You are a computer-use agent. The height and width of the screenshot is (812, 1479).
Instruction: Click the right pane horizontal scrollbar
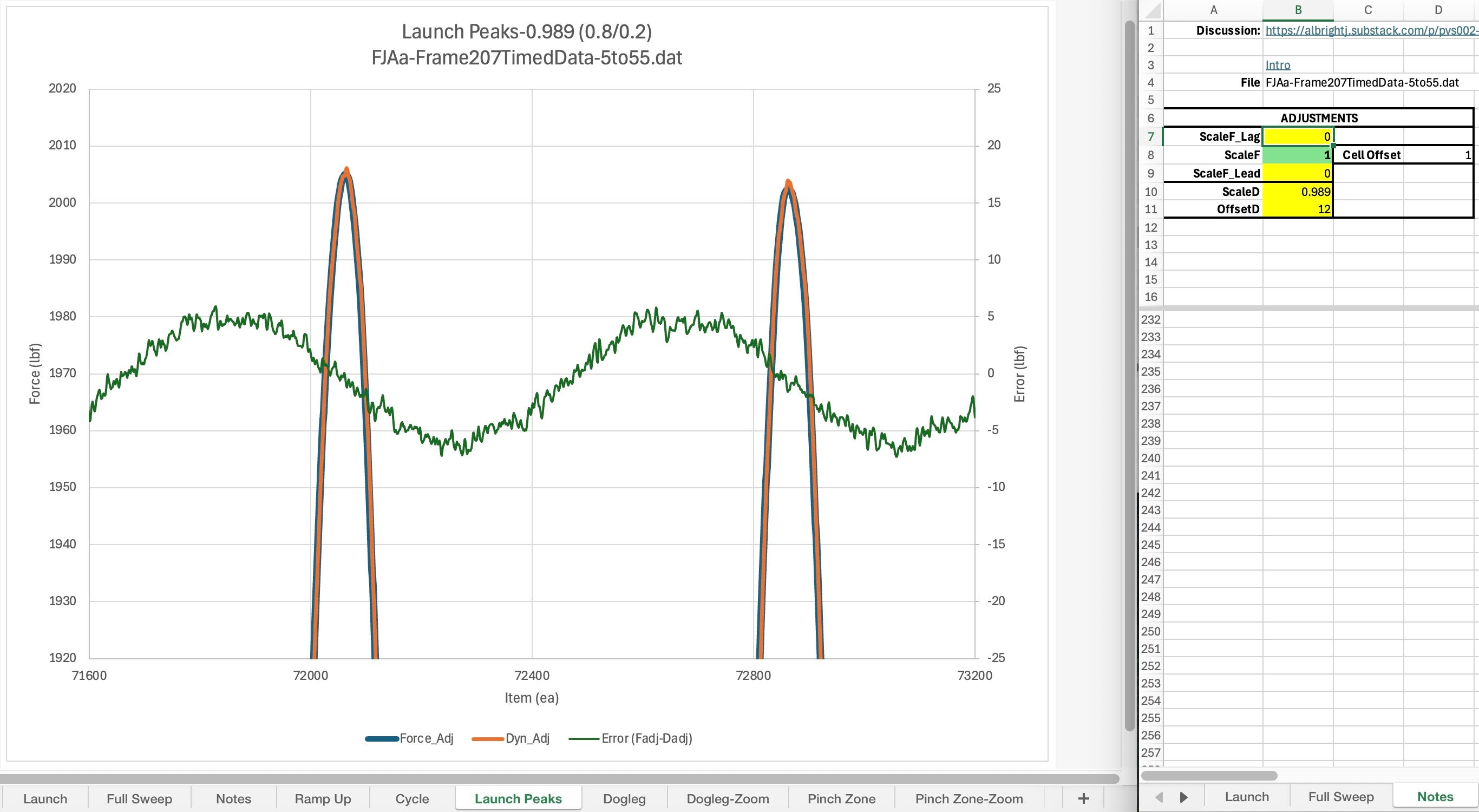[1208, 776]
